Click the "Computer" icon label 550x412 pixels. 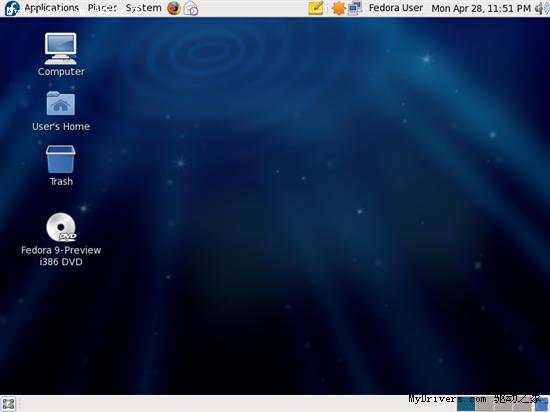[61, 72]
